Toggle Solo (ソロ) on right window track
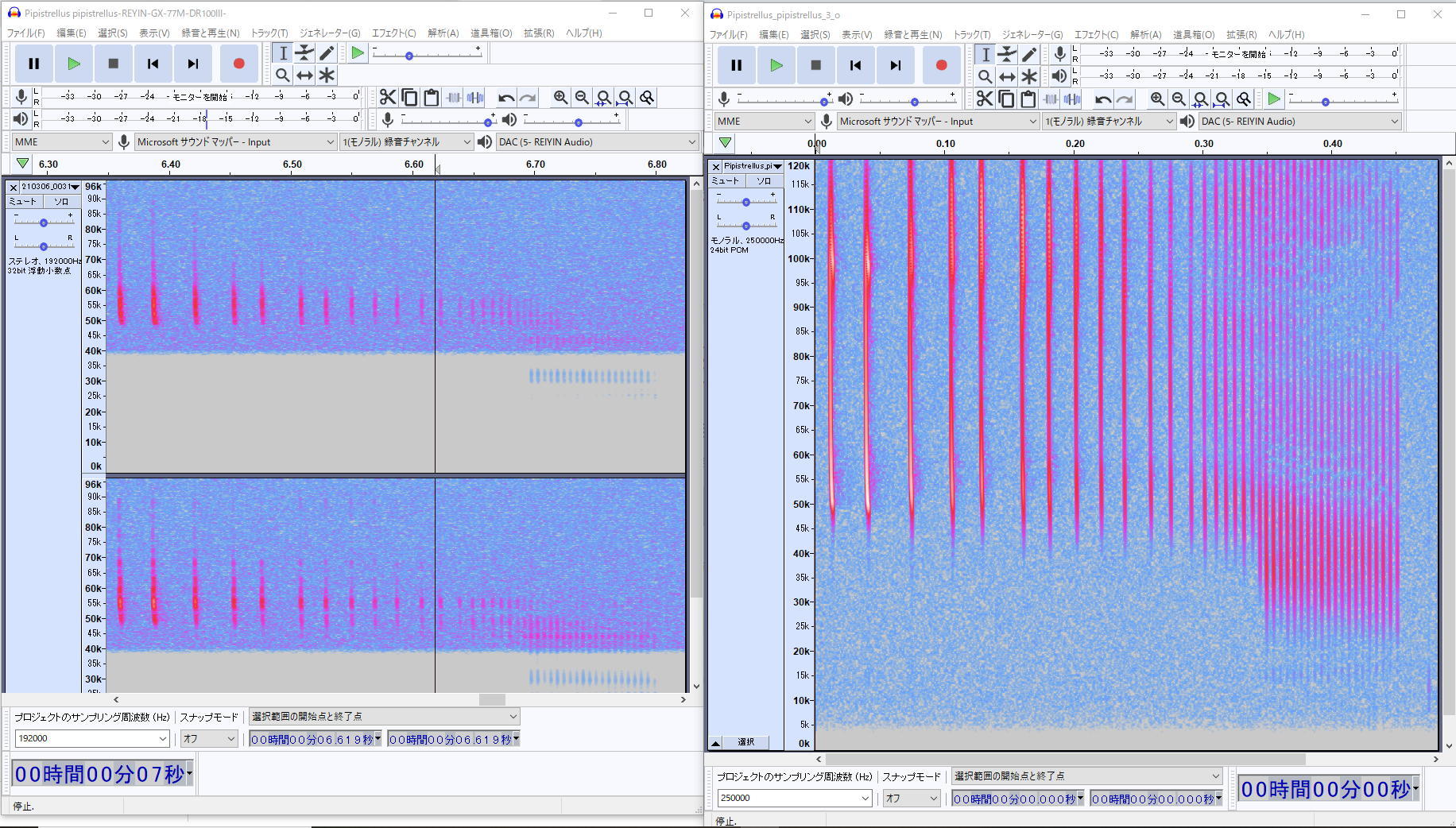Screen dimensions: 1456x828 point(763,180)
